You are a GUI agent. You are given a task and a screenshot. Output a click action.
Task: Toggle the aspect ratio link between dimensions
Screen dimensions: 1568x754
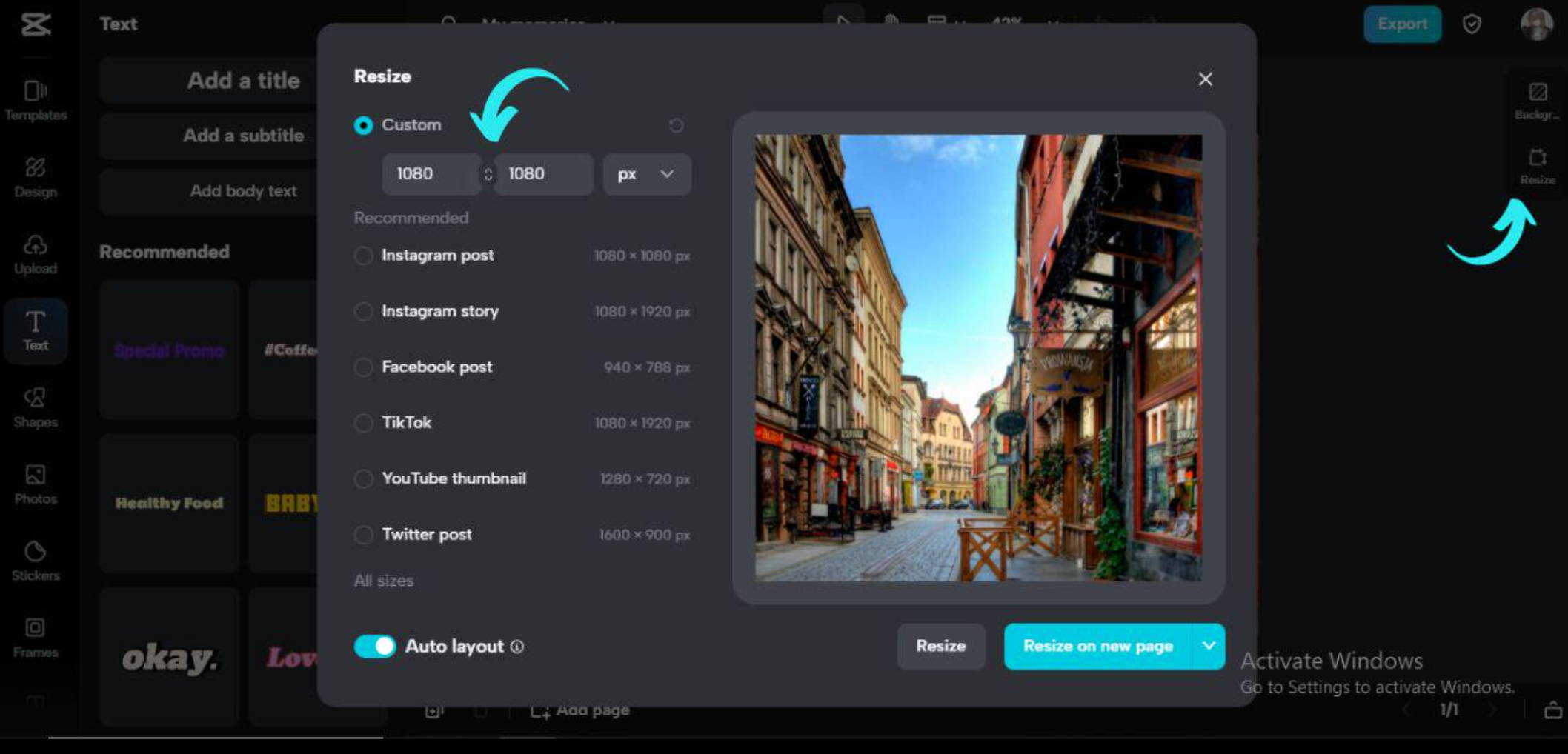488,174
